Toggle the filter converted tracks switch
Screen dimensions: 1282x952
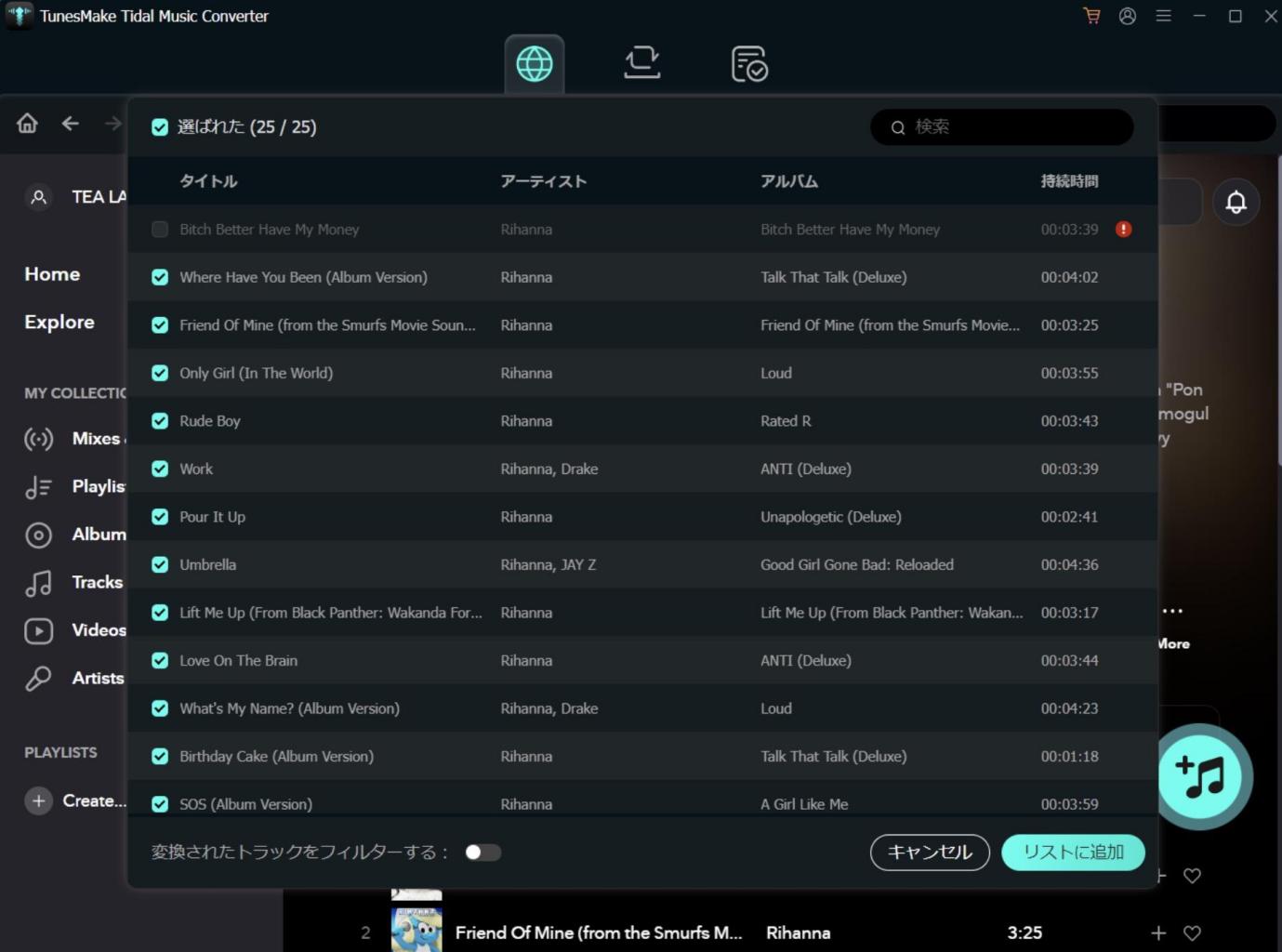482,853
